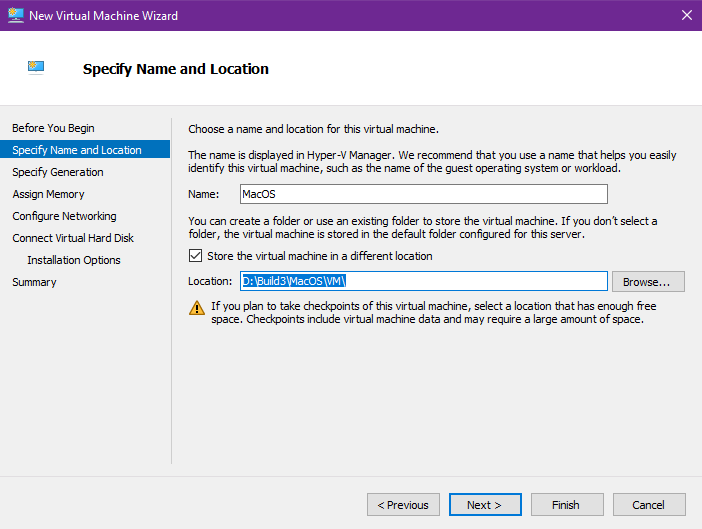This screenshot has width=702, height=529.
Task: Click Finish to complete the wizard
Action: pyautogui.click(x=567, y=505)
